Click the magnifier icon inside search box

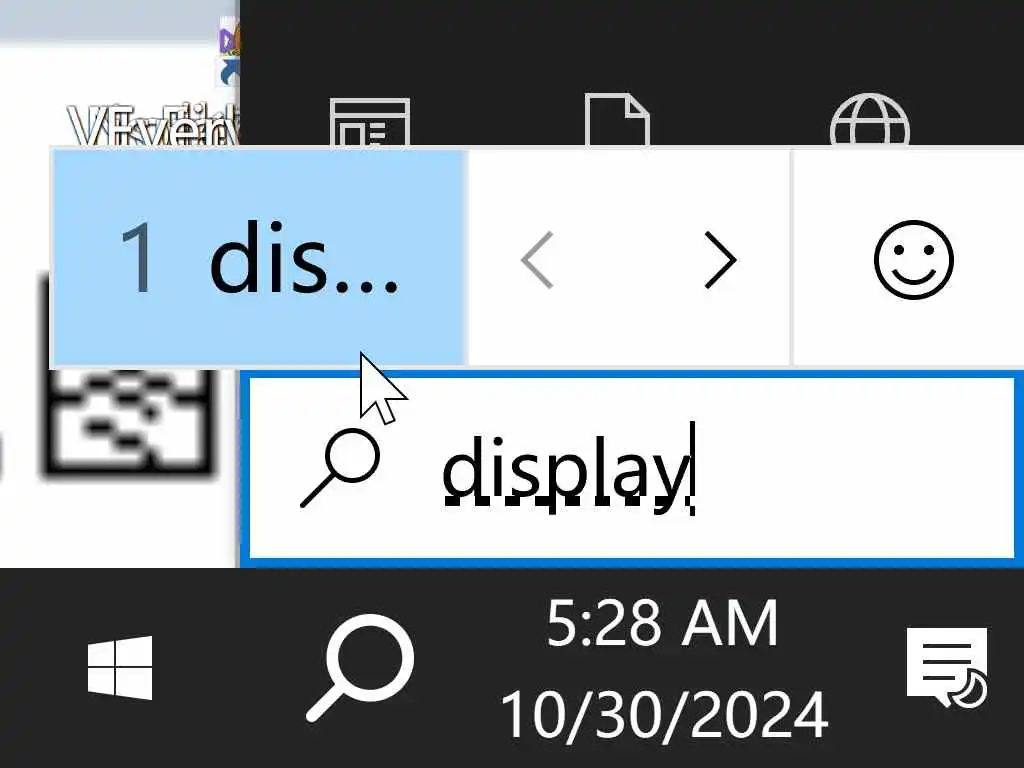(340, 468)
